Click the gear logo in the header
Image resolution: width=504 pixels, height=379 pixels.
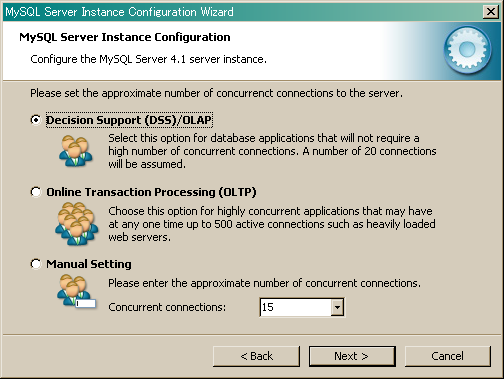pyautogui.click(x=467, y=50)
